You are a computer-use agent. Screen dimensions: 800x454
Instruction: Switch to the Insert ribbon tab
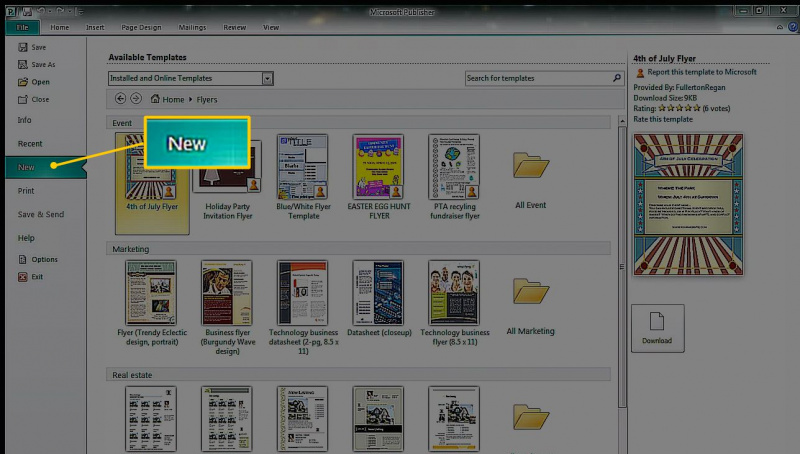95,27
